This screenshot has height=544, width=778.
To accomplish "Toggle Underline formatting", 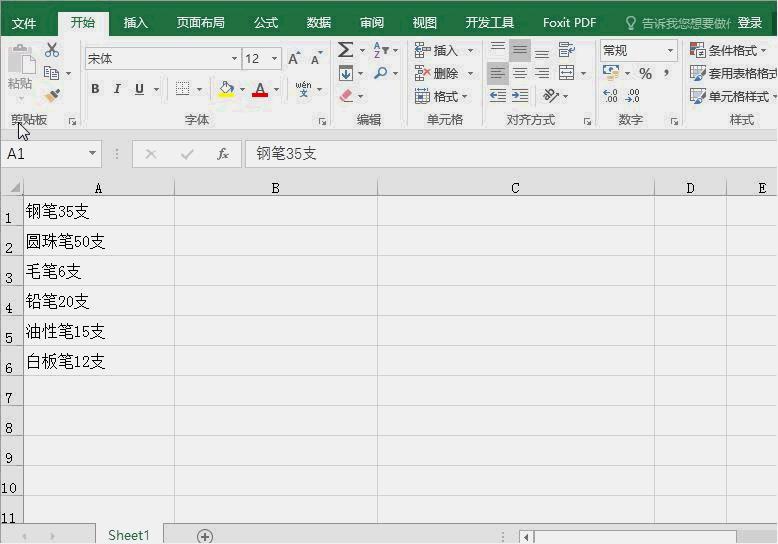I will 139,89.
